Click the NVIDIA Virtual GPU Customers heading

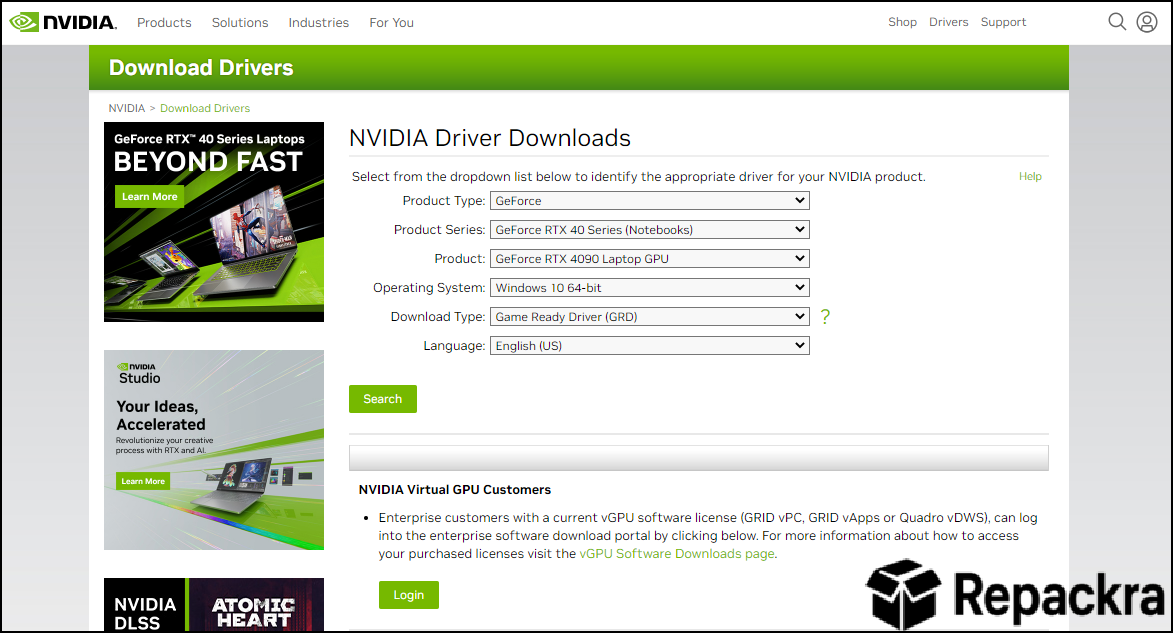tap(455, 489)
